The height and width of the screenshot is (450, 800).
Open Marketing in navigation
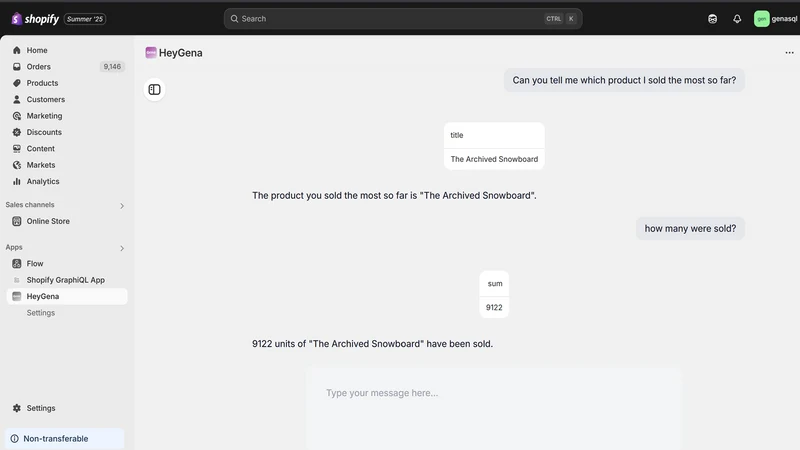click(44, 116)
